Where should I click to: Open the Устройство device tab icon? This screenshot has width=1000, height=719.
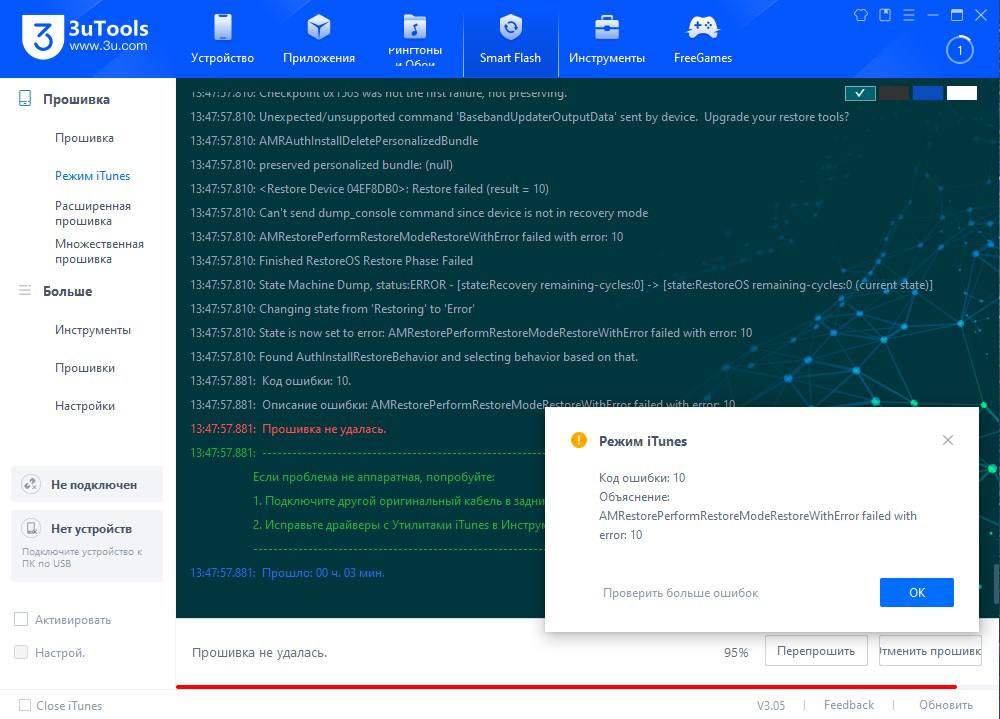click(223, 27)
